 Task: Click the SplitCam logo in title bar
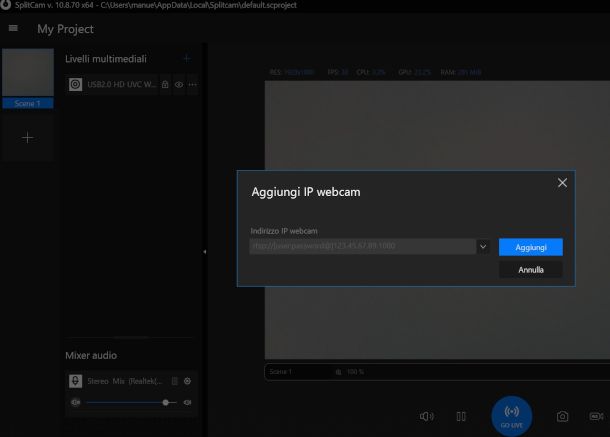[x=5, y=5]
